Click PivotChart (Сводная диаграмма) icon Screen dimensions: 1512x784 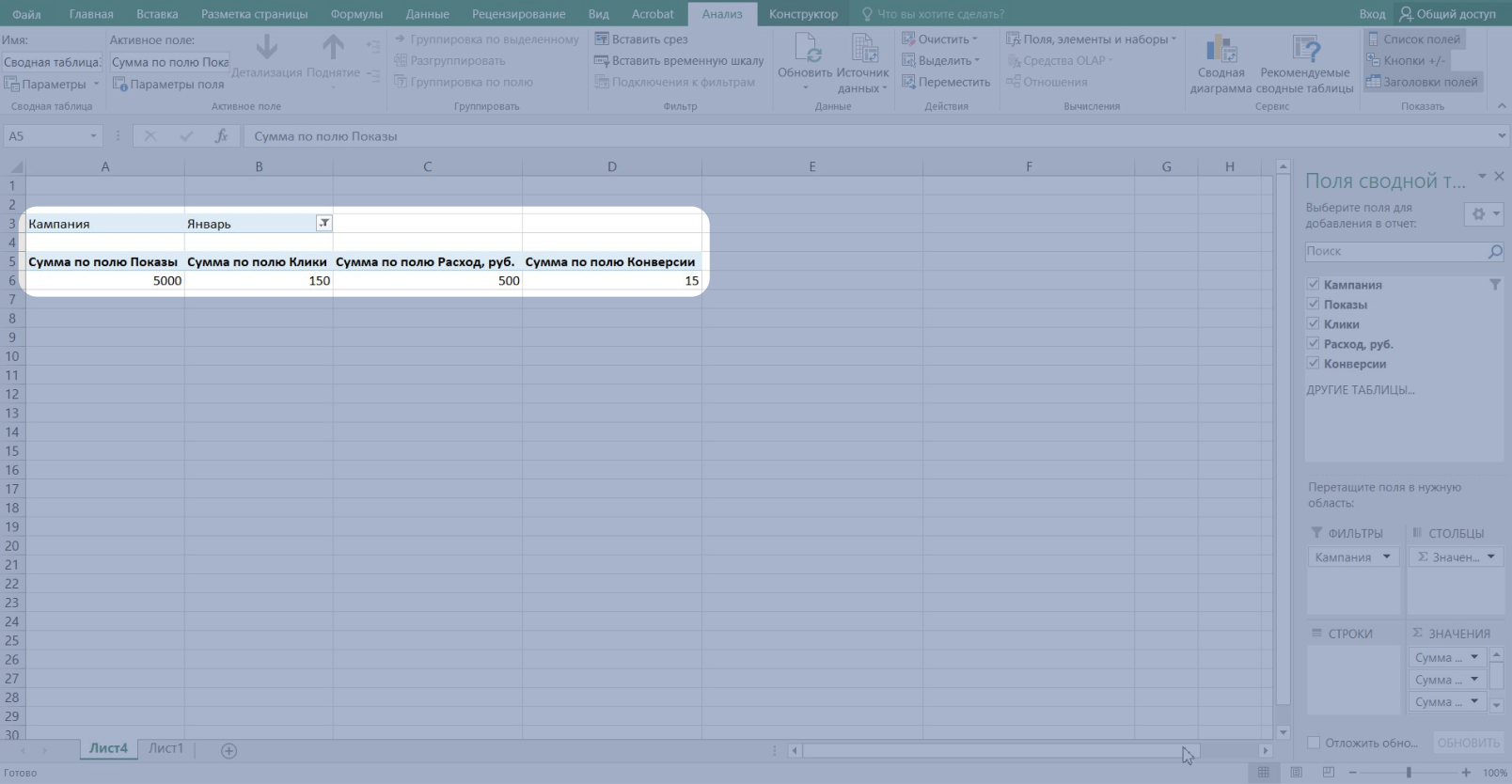(x=1221, y=48)
